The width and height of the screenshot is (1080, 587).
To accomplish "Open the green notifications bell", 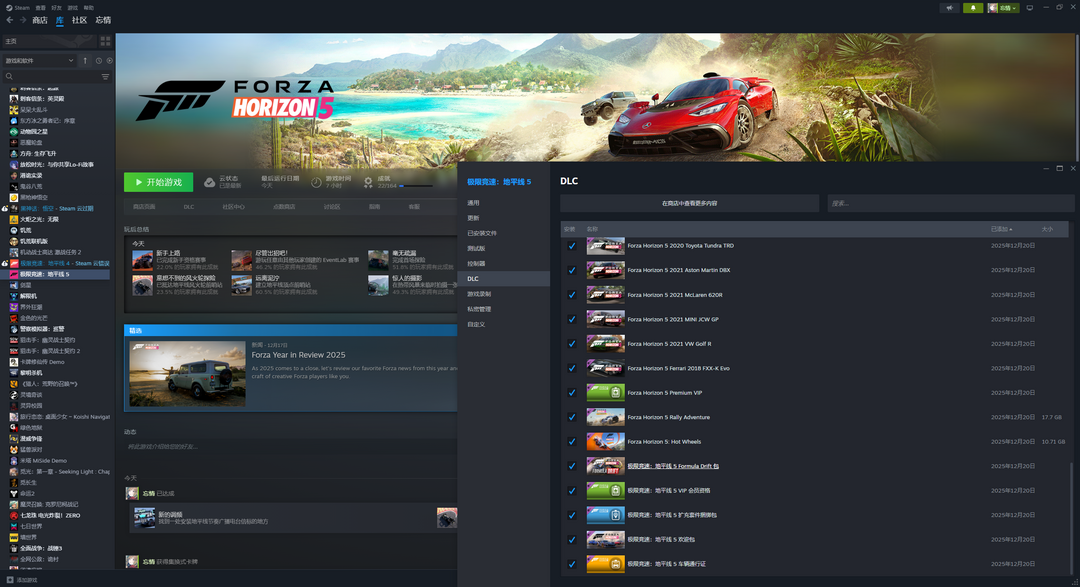I will [x=972, y=7].
